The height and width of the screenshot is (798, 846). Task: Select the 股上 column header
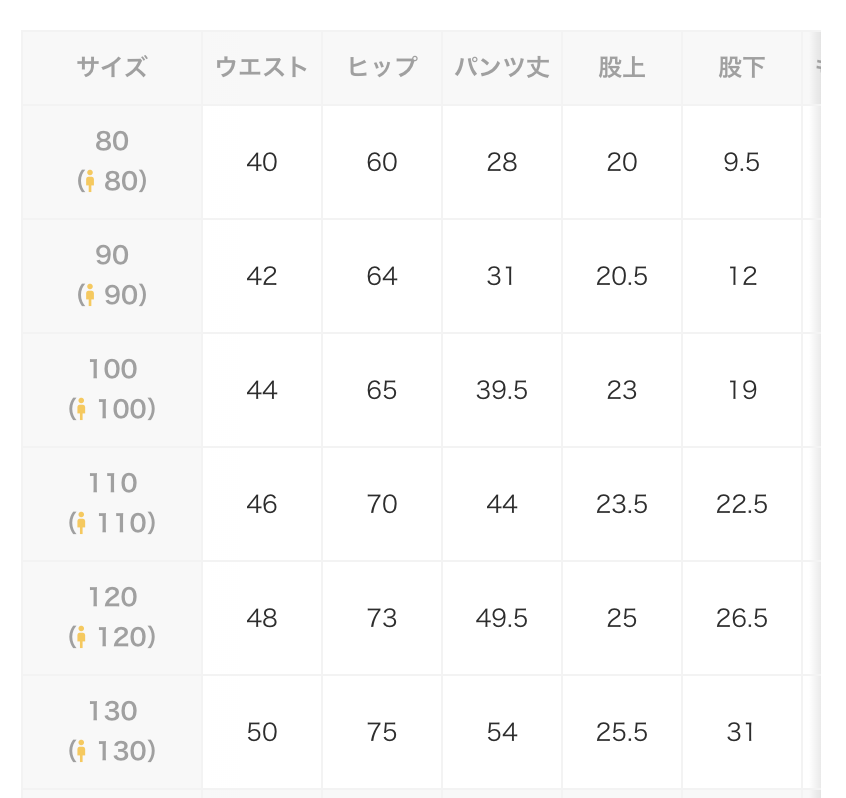tap(622, 67)
